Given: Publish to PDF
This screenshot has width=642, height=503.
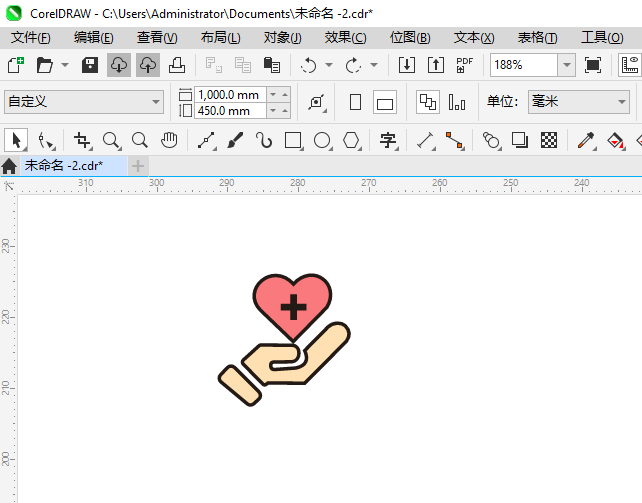Looking at the screenshot, I should (465, 65).
